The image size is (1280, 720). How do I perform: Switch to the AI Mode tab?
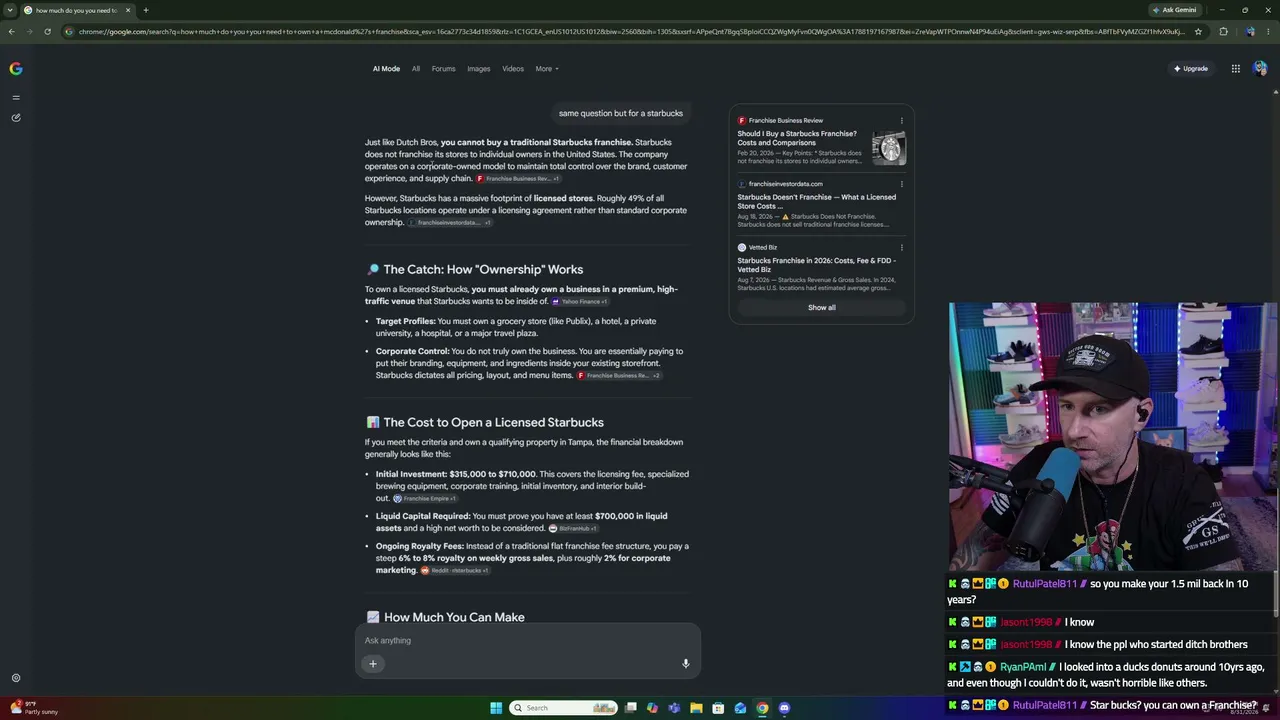click(x=386, y=69)
